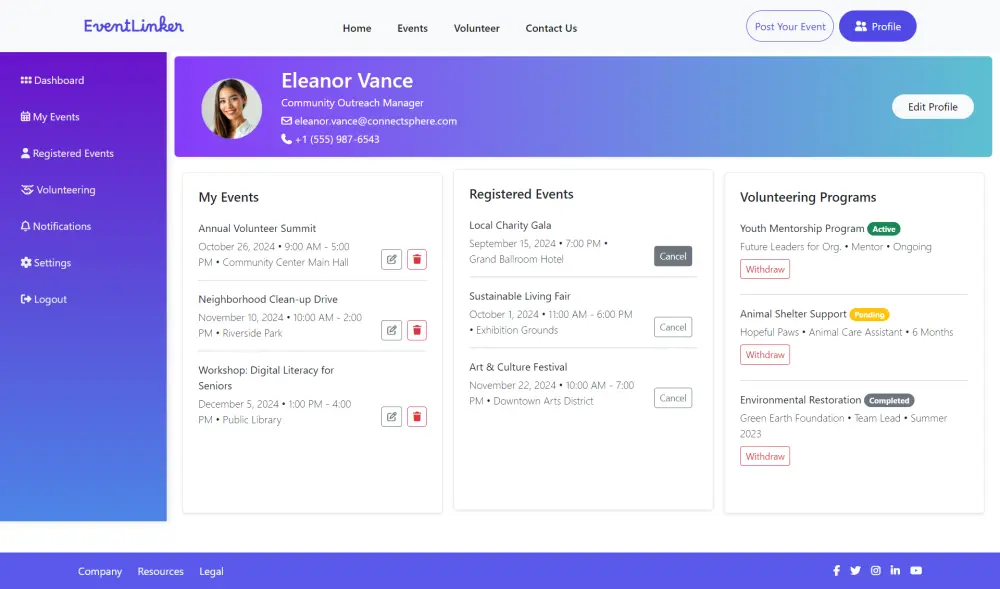
Task: Click the Active status badge
Action: (x=884, y=229)
